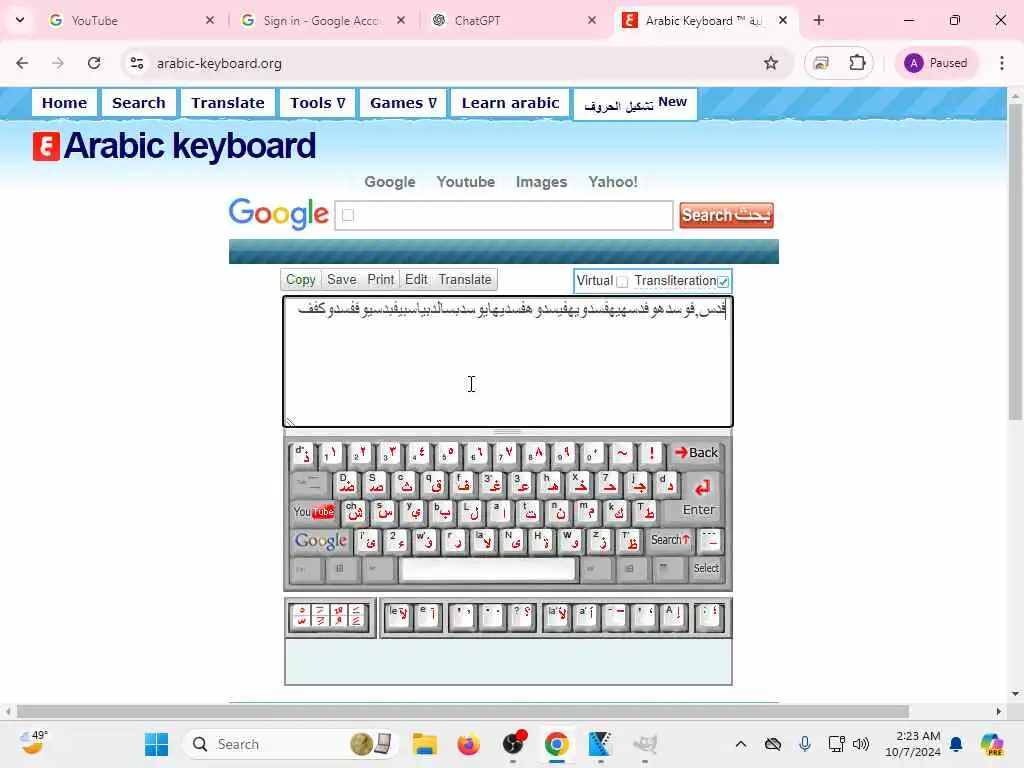Click the Select key on virtual keyboard
1024x768 pixels.
point(706,569)
